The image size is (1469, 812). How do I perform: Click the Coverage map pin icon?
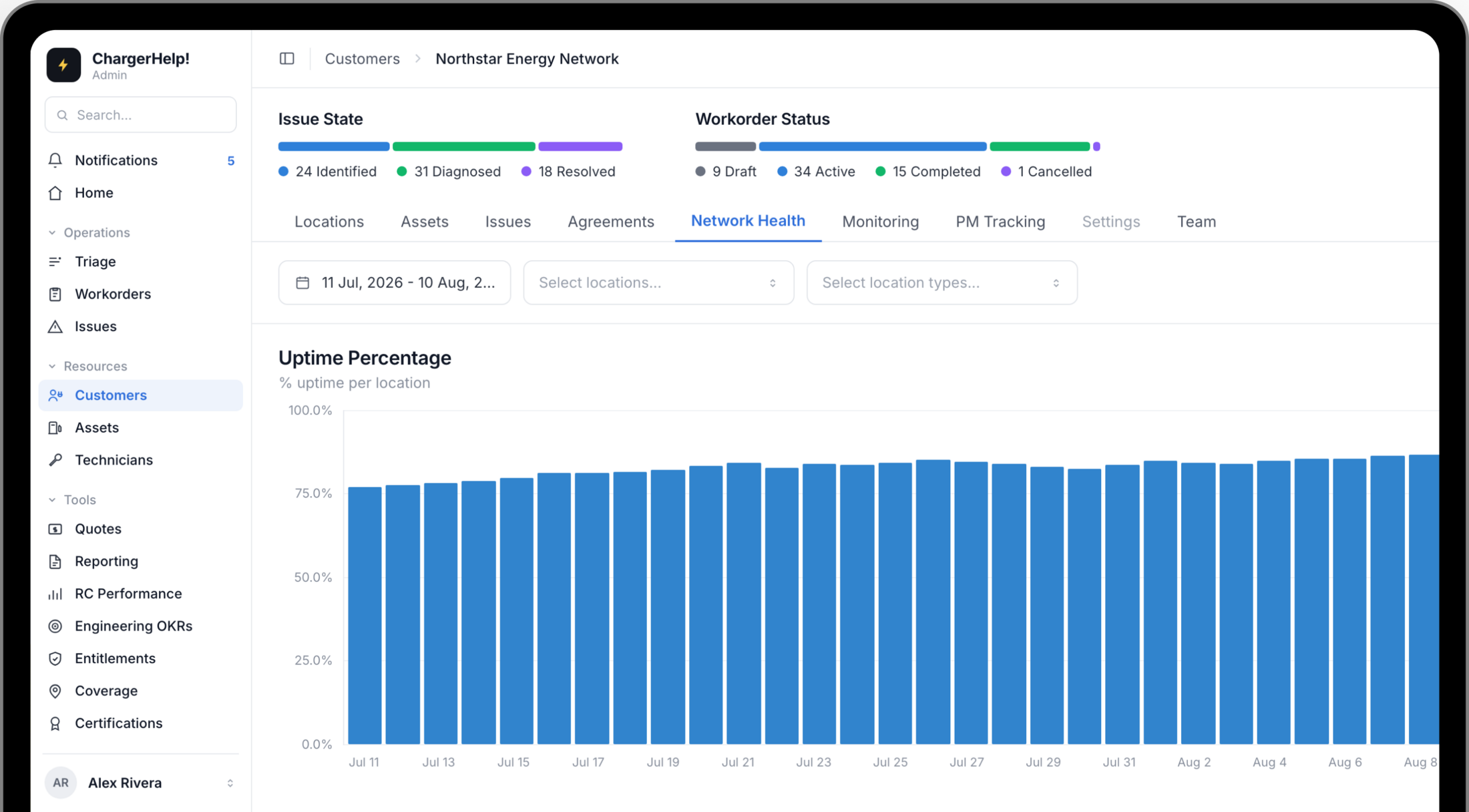pyautogui.click(x=55, y=691)
